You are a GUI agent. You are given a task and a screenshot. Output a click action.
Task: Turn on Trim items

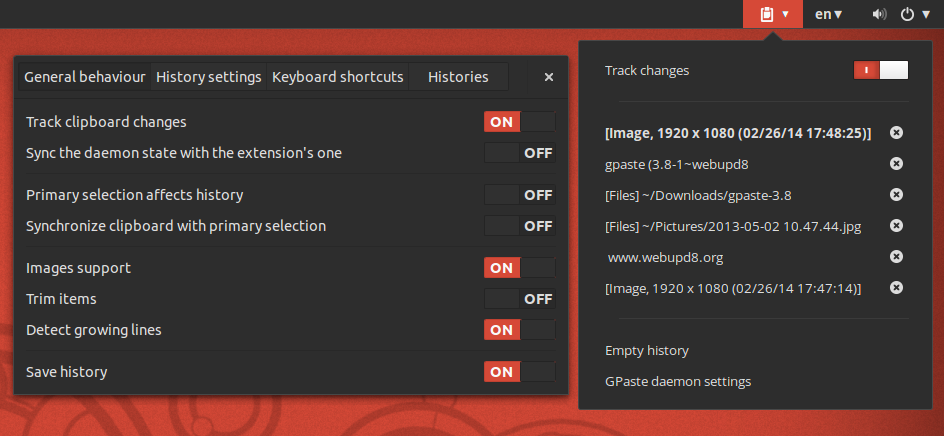[519, 298]
